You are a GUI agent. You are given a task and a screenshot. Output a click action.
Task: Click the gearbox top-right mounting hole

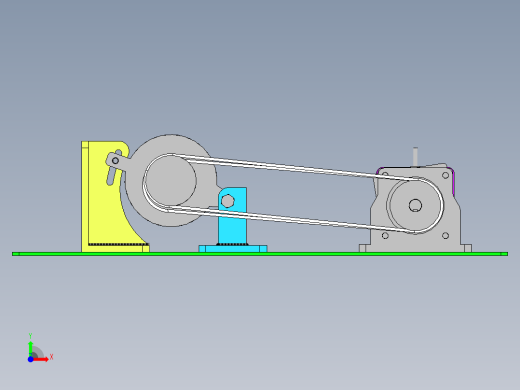pos(445,175)
